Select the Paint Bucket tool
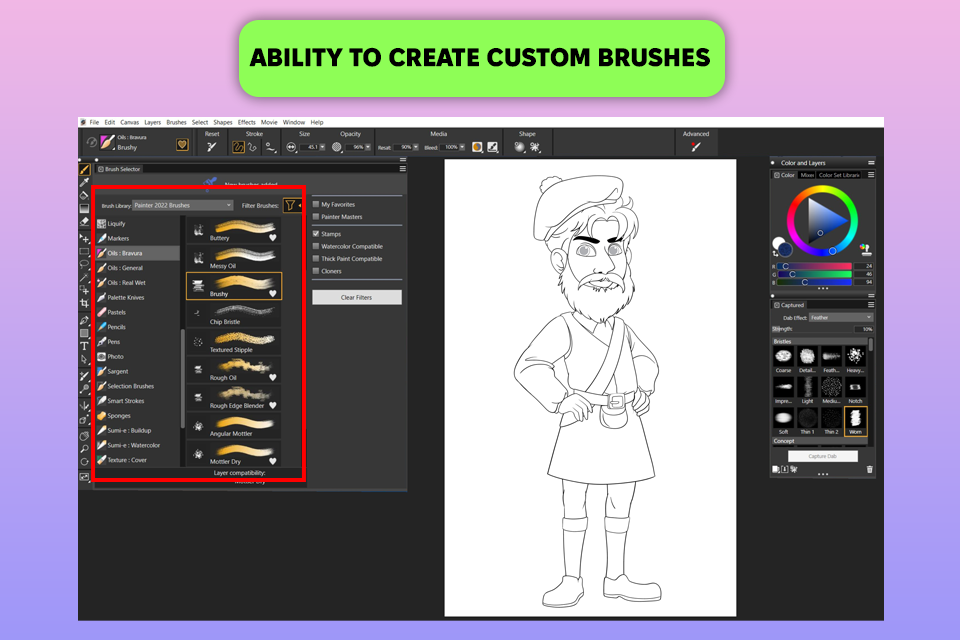Image resolution: width=960 pixels, height=640 pixels. (x=84, y=195)
